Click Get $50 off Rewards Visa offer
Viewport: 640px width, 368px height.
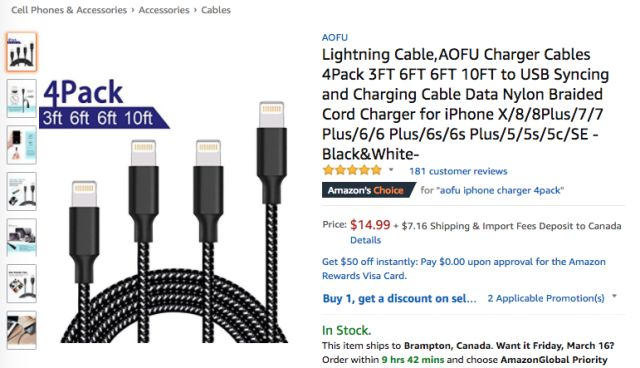click(x=464, y=268)
